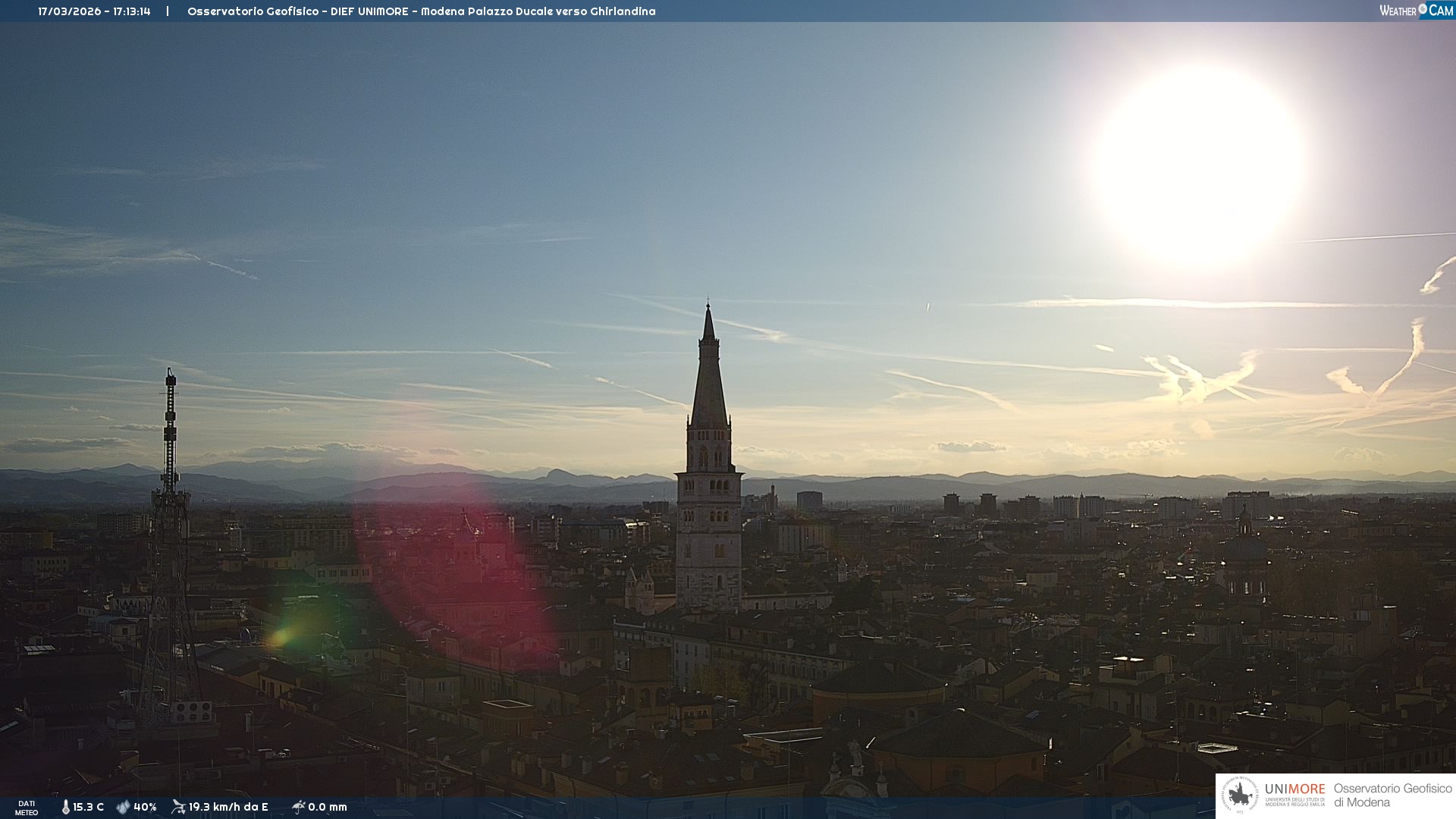Click the DATI METEO label
The image size is (1456, 819).
point(27,808)
